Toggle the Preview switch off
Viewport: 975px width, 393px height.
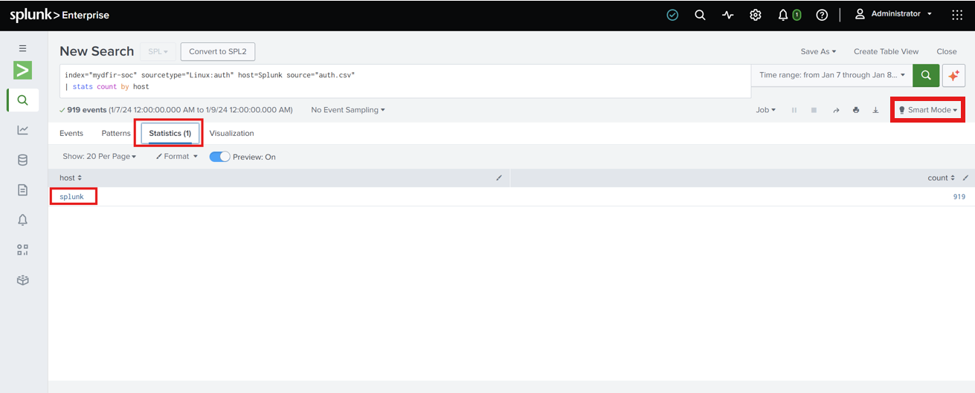tap(219, 157)
